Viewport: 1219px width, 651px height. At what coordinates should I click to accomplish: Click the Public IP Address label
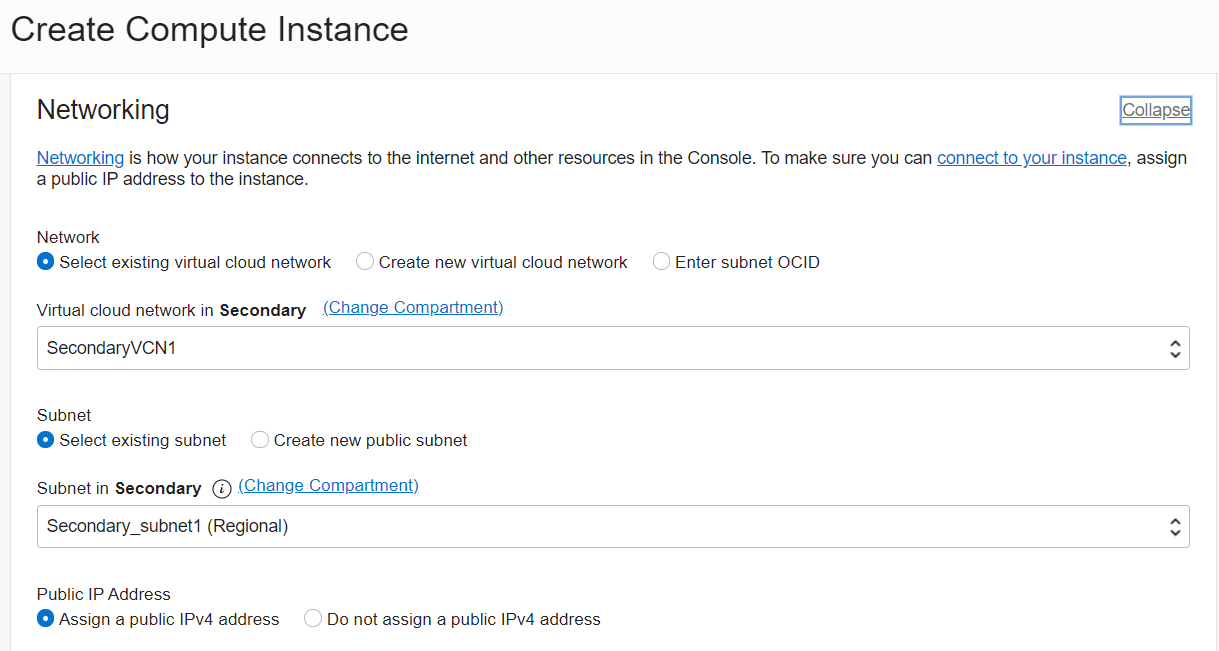tap(104, 594)
